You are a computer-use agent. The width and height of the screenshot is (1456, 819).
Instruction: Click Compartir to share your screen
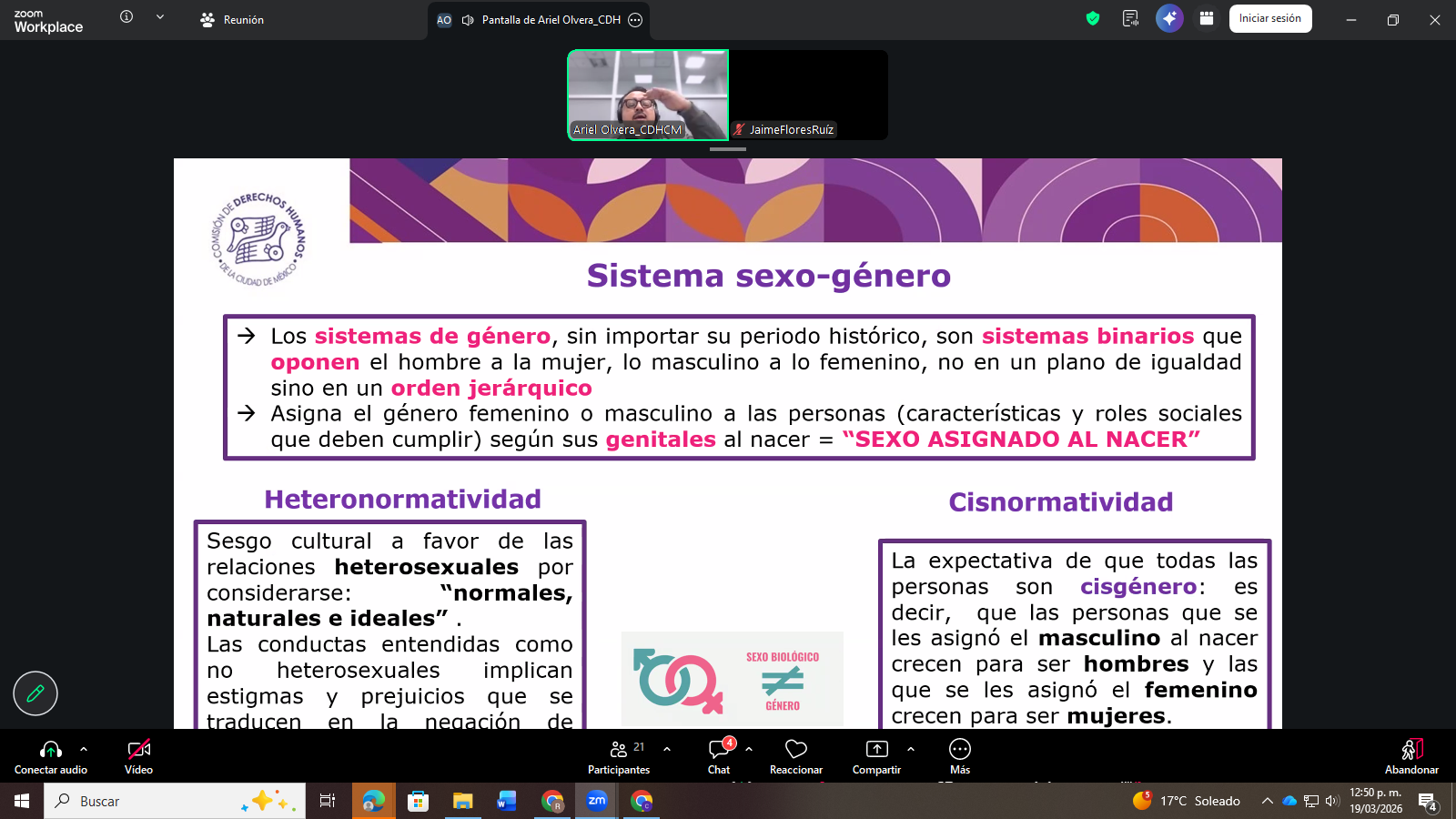[875, 756]
